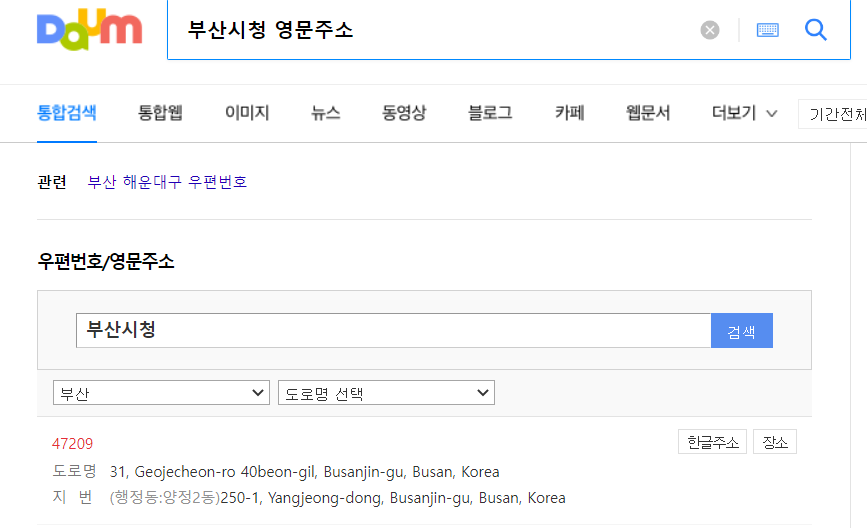Expand the 더보기 menu
867x528 pixels.
point(744,113)
